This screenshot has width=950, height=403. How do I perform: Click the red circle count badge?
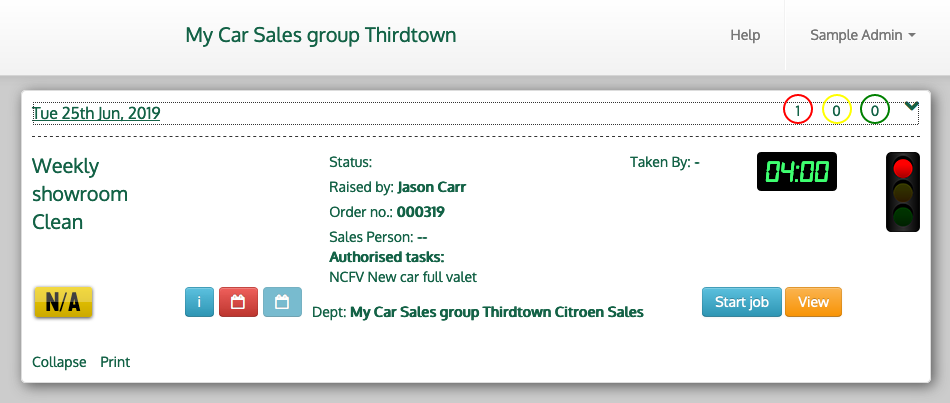tap(797, 110)
